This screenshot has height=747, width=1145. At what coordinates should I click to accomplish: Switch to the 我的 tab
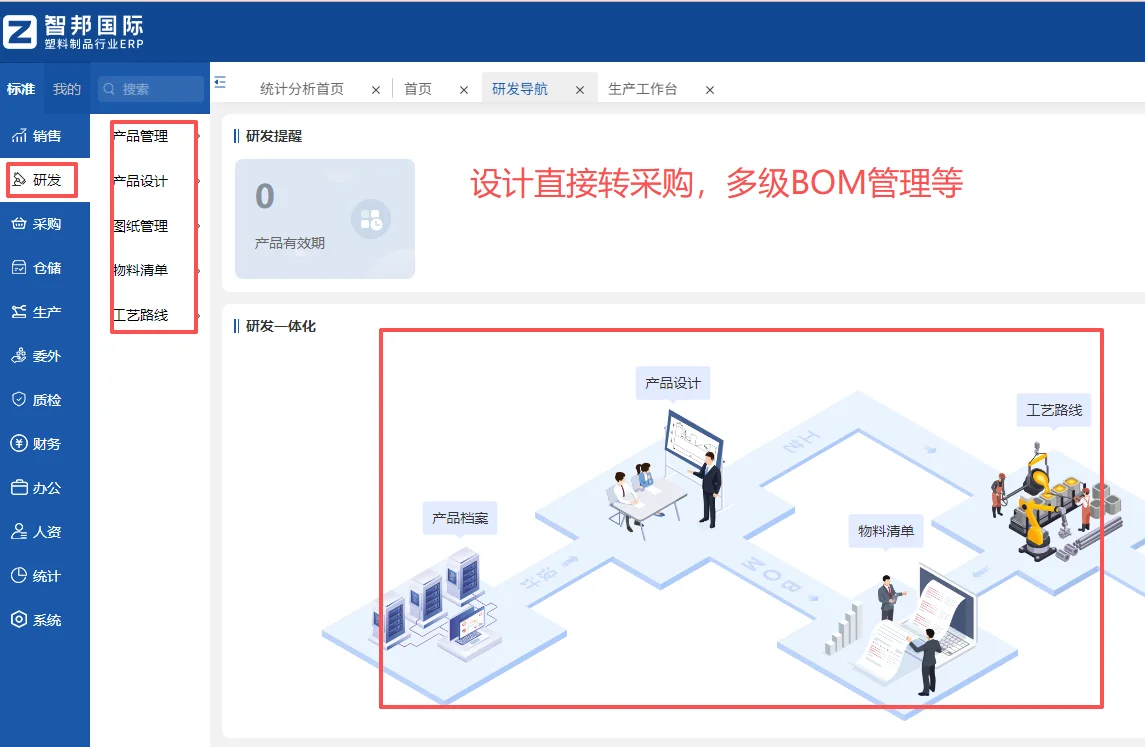click(x=66, y=88)
